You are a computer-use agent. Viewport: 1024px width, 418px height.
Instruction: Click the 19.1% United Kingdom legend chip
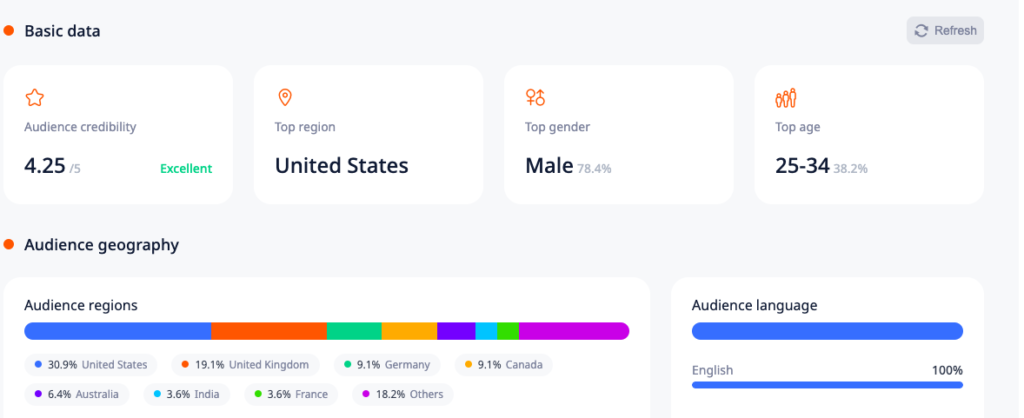click(246, 364)
